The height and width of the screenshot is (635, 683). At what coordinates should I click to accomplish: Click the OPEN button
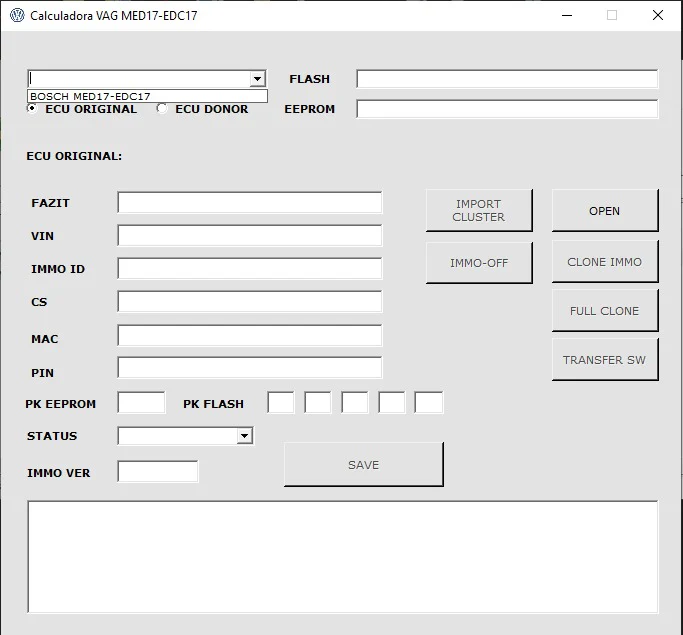(605, 210)
